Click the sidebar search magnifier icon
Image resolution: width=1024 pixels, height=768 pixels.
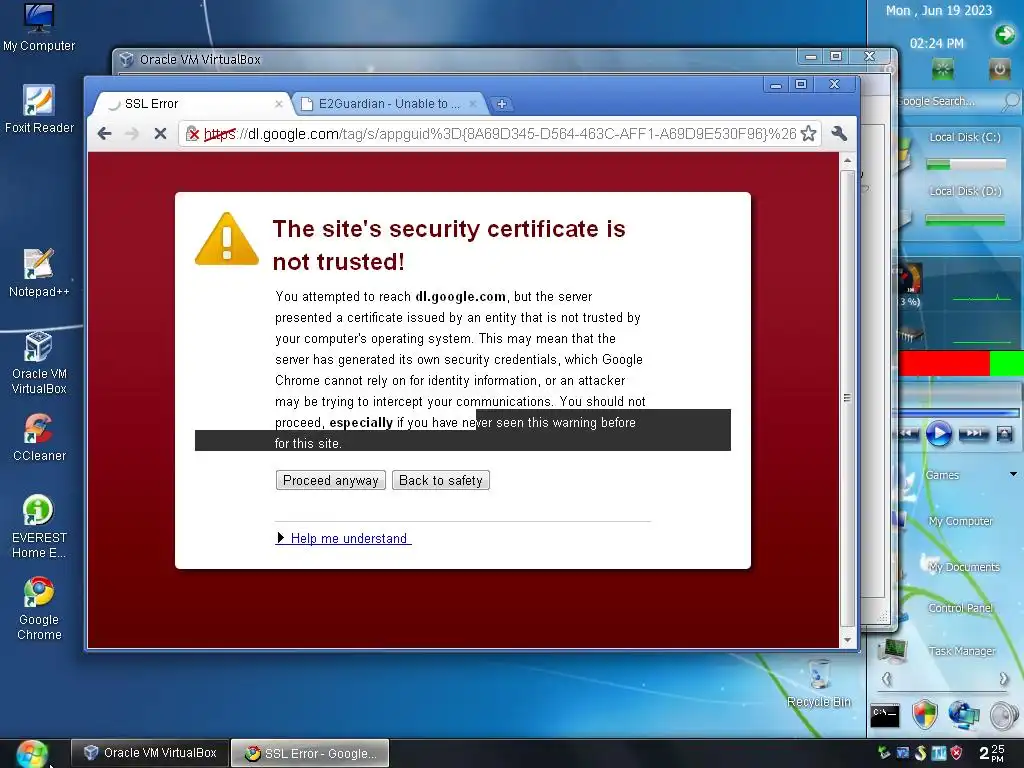1010,101
